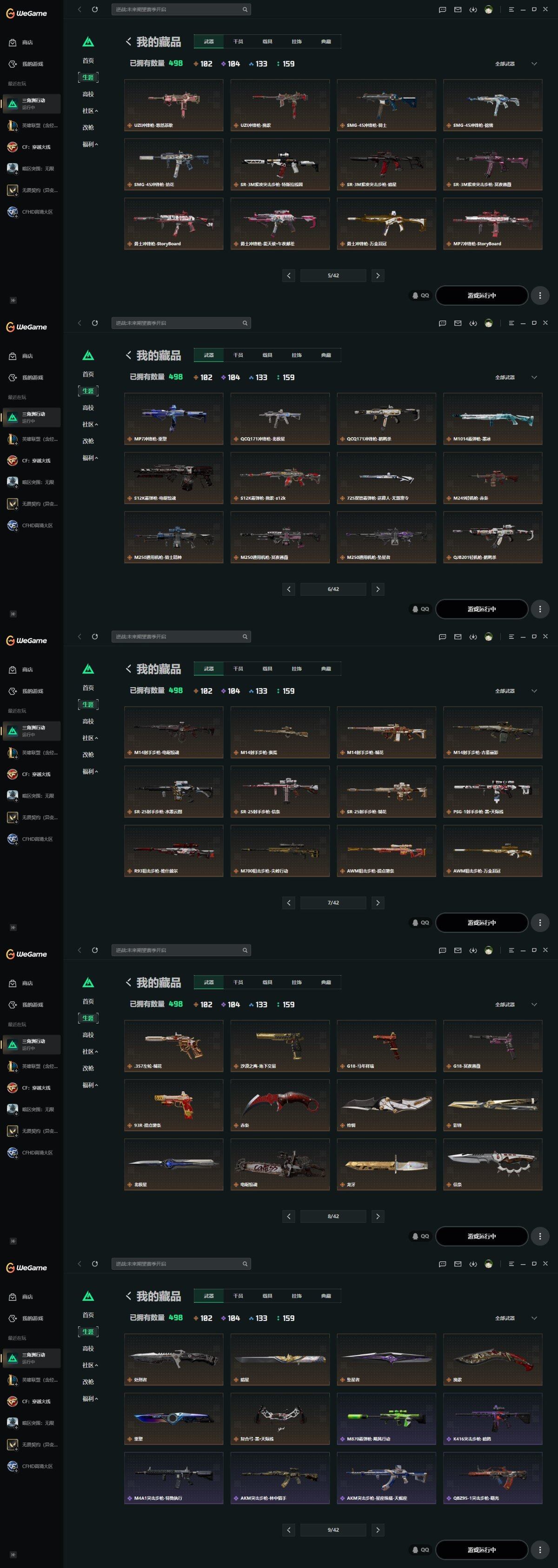This screenshot has height=1568, width=558.
Task: Switch to 挂饰 tab on page 6/42
Action: (x=297, y=355)
